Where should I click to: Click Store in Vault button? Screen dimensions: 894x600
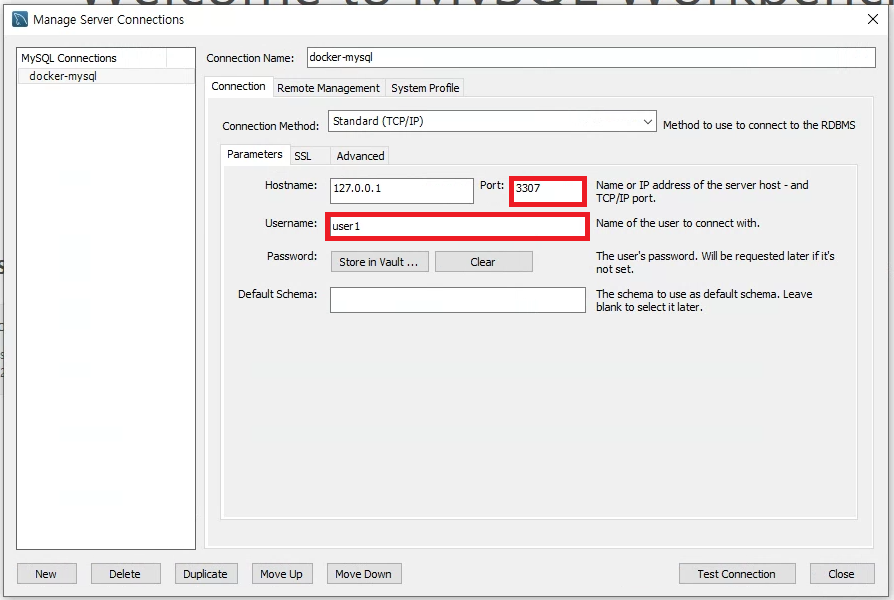[379, 262]
